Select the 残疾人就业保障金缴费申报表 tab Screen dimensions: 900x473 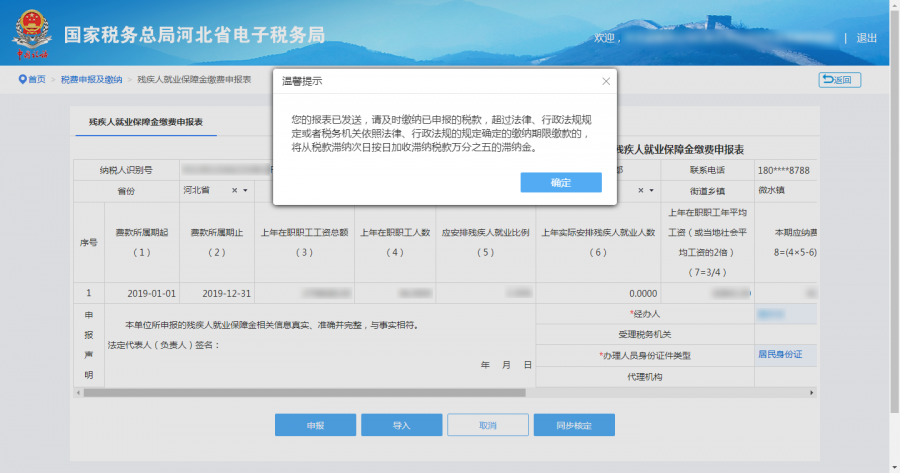146,121
